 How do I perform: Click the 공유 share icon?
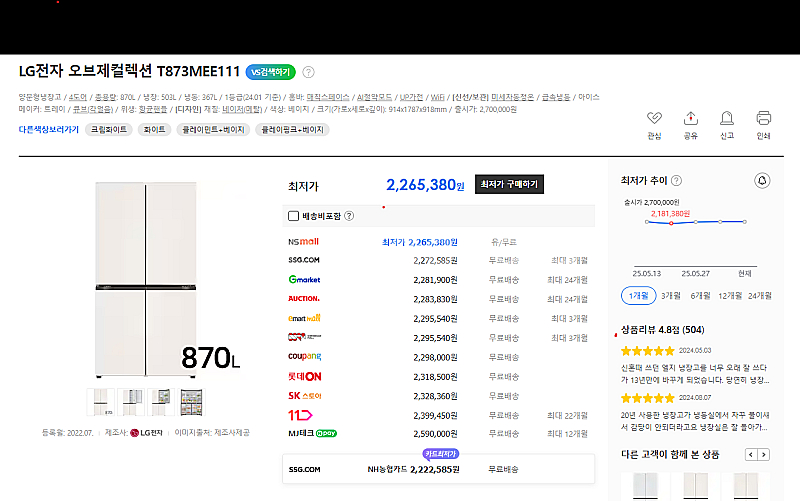tap(691, 118)
